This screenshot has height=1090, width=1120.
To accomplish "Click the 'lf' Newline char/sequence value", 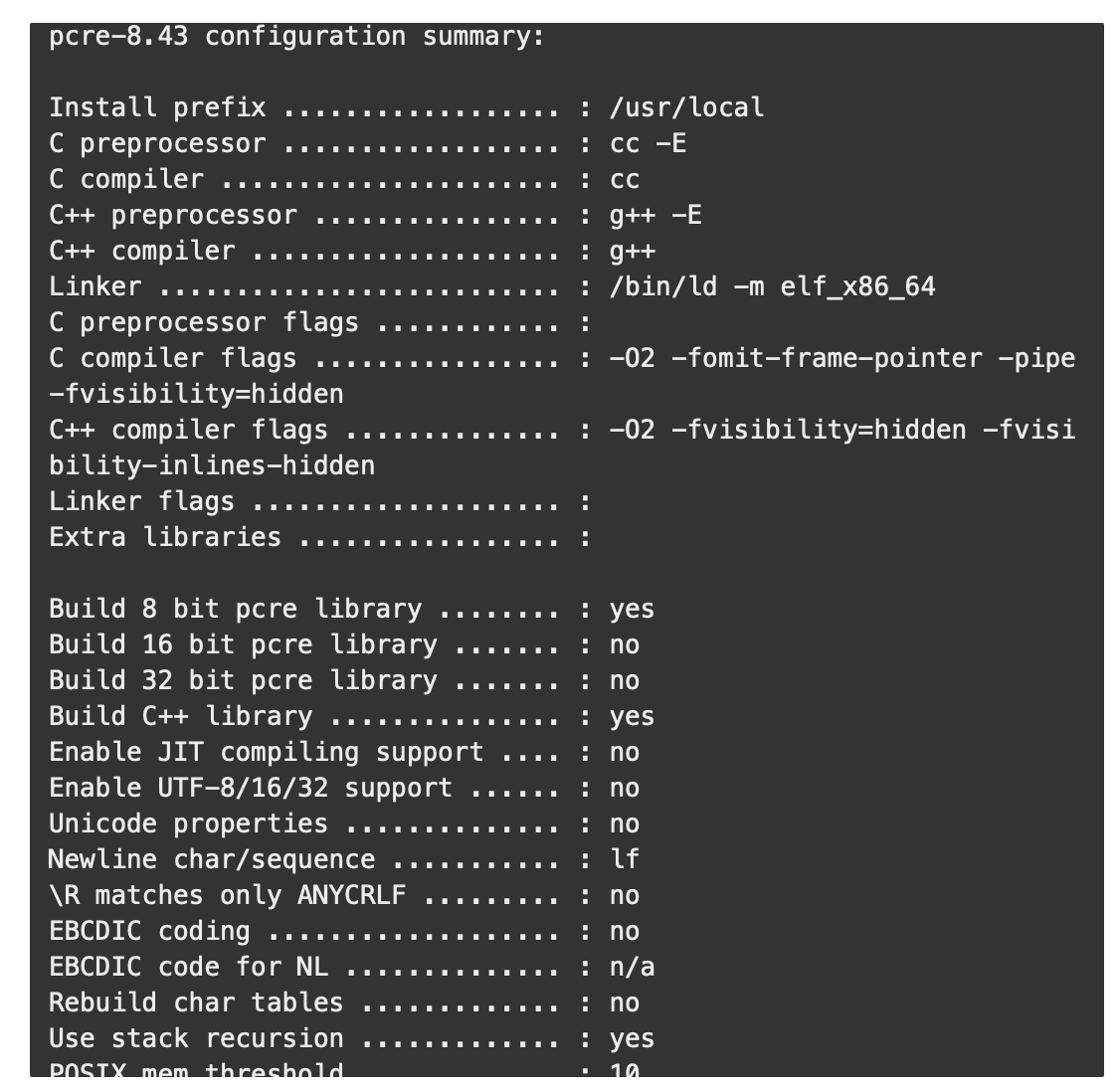I will [x=624, y=859].
